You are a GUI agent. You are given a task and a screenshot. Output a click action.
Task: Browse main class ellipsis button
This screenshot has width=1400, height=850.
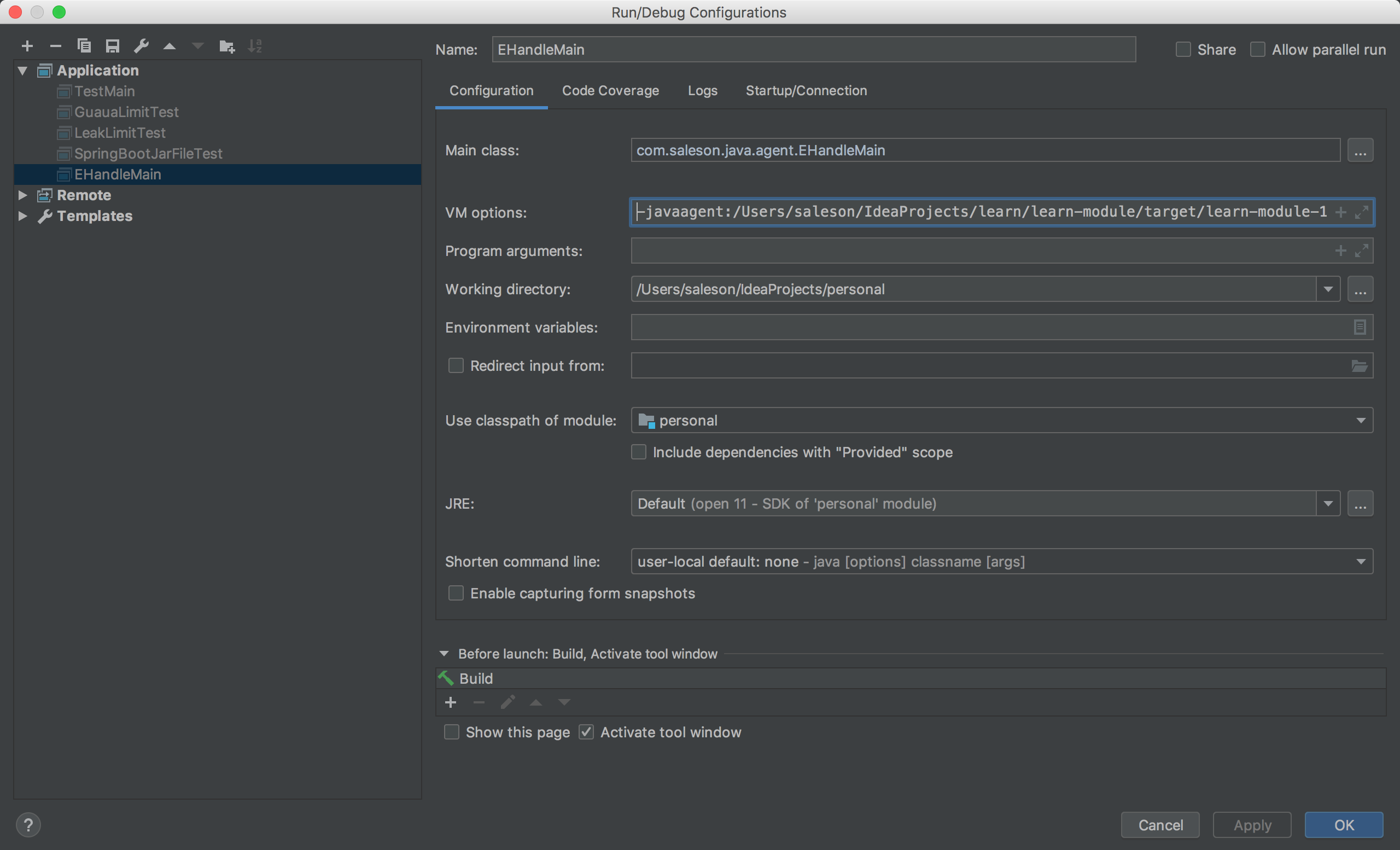(x=1360, y=150)
